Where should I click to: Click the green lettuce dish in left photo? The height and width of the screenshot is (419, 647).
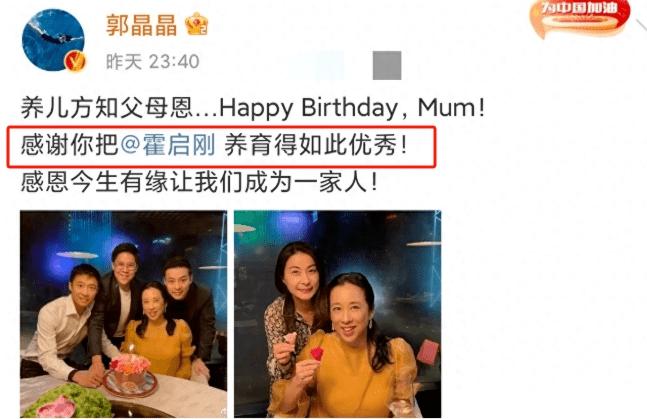click(68, 401)
